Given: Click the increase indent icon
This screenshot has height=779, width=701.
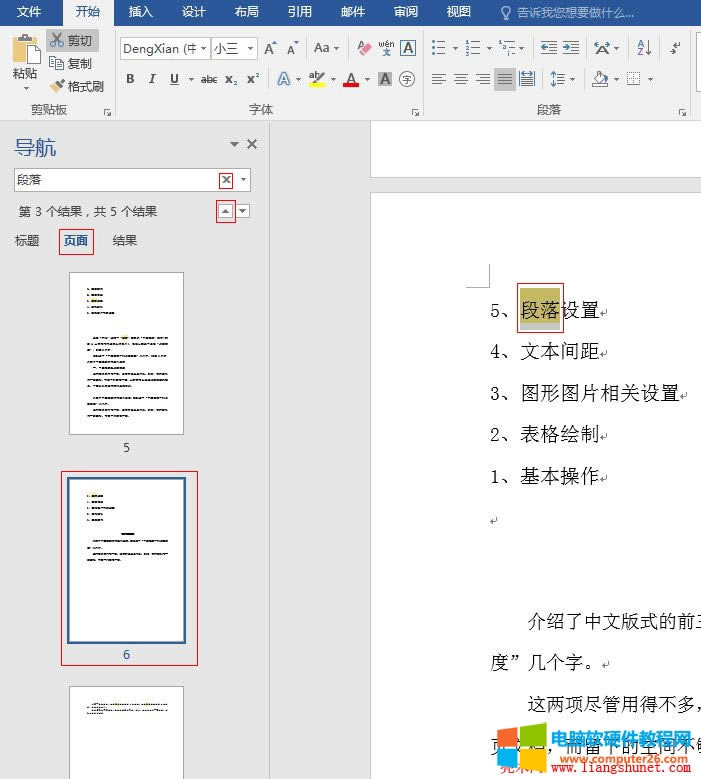Looking at the screenshot, I should pyautogui.click(x=570, y=48).
